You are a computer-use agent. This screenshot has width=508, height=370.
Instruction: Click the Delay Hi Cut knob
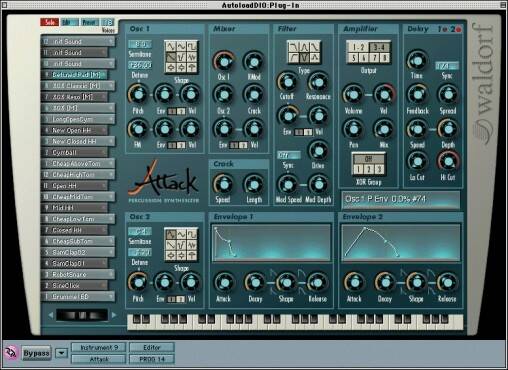coord(448,161)
